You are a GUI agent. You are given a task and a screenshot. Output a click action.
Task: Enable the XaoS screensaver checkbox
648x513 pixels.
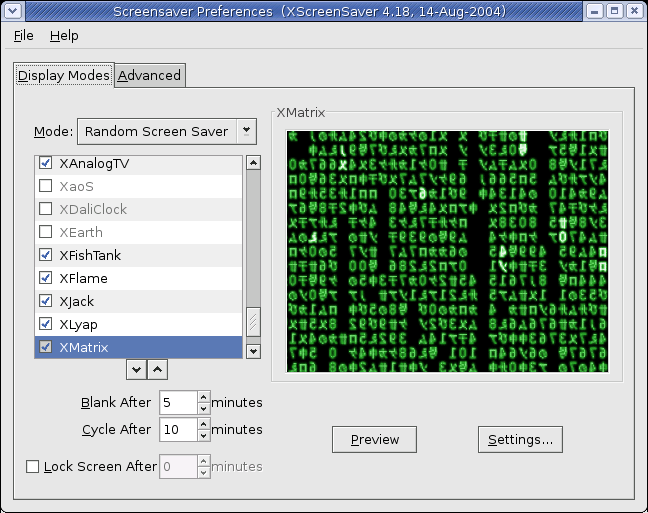pyautogui.click(x=45, y=186)
